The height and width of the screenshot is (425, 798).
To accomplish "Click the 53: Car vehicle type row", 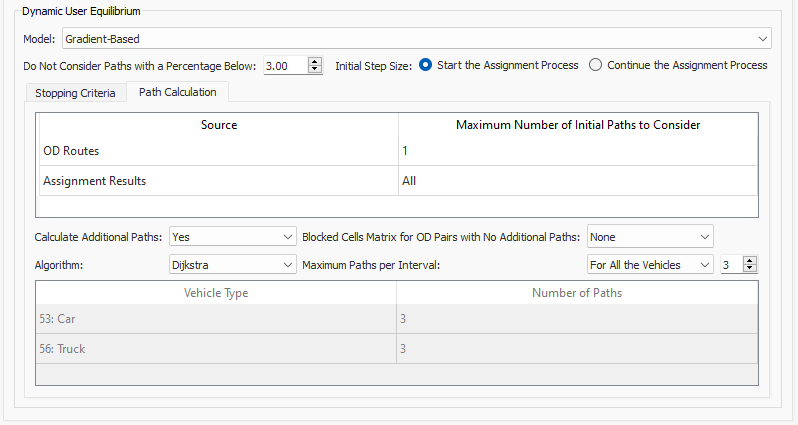I will [x=216, y=319].
